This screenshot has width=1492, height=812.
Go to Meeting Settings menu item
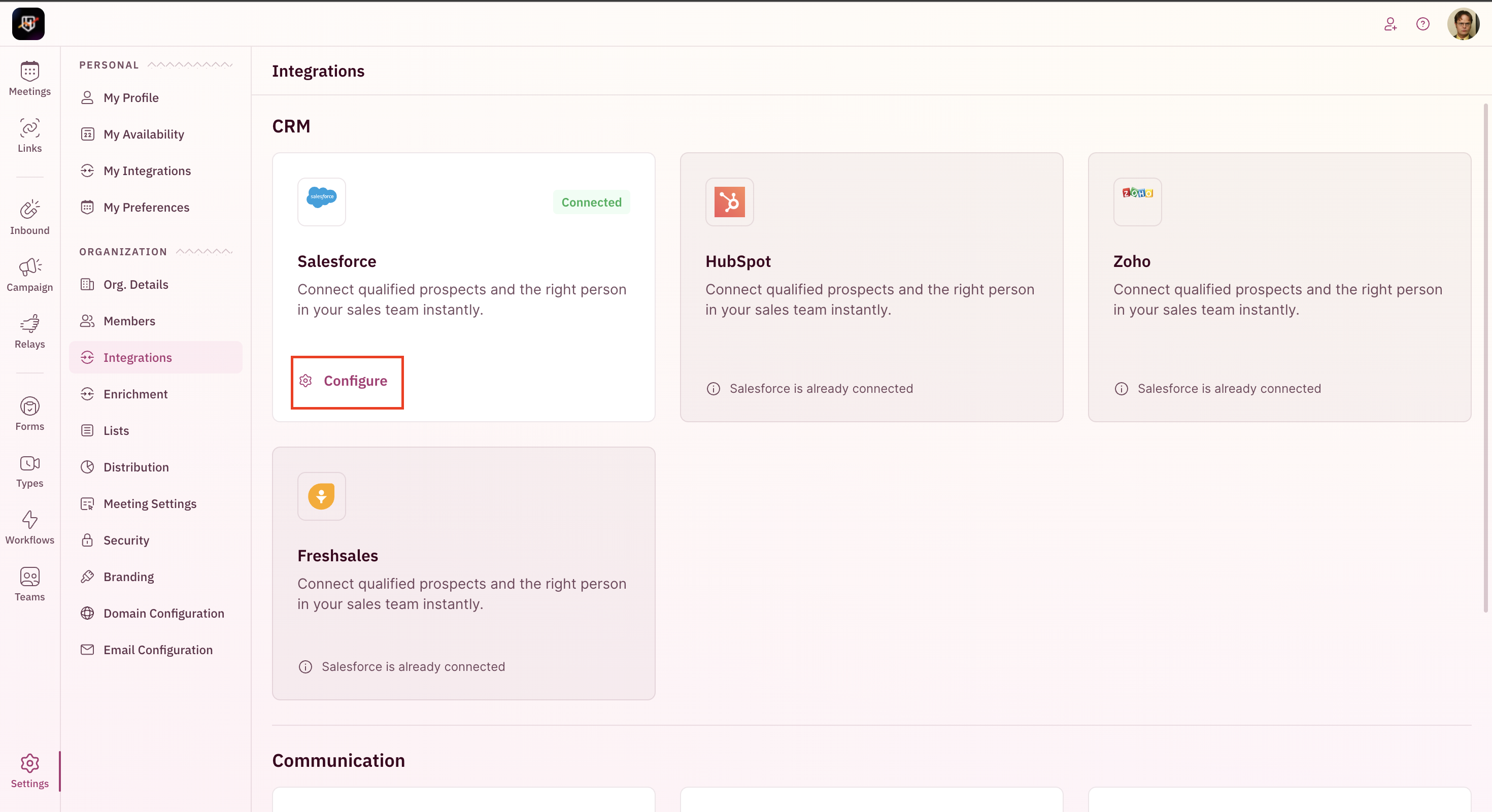point(149,503)
